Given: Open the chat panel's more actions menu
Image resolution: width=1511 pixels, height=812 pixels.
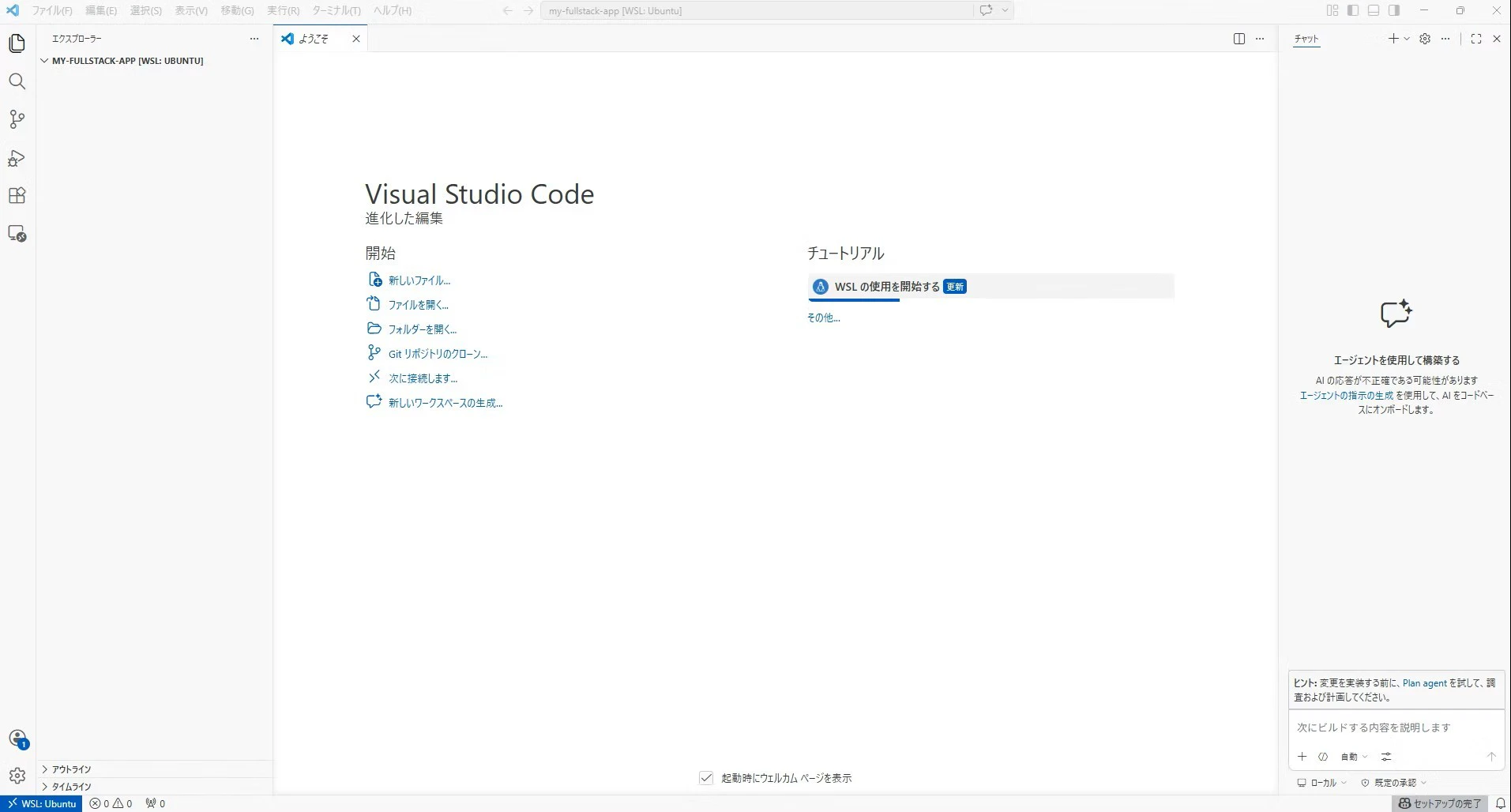Looking at the screenshot, I should click(x=1445, y=39).
